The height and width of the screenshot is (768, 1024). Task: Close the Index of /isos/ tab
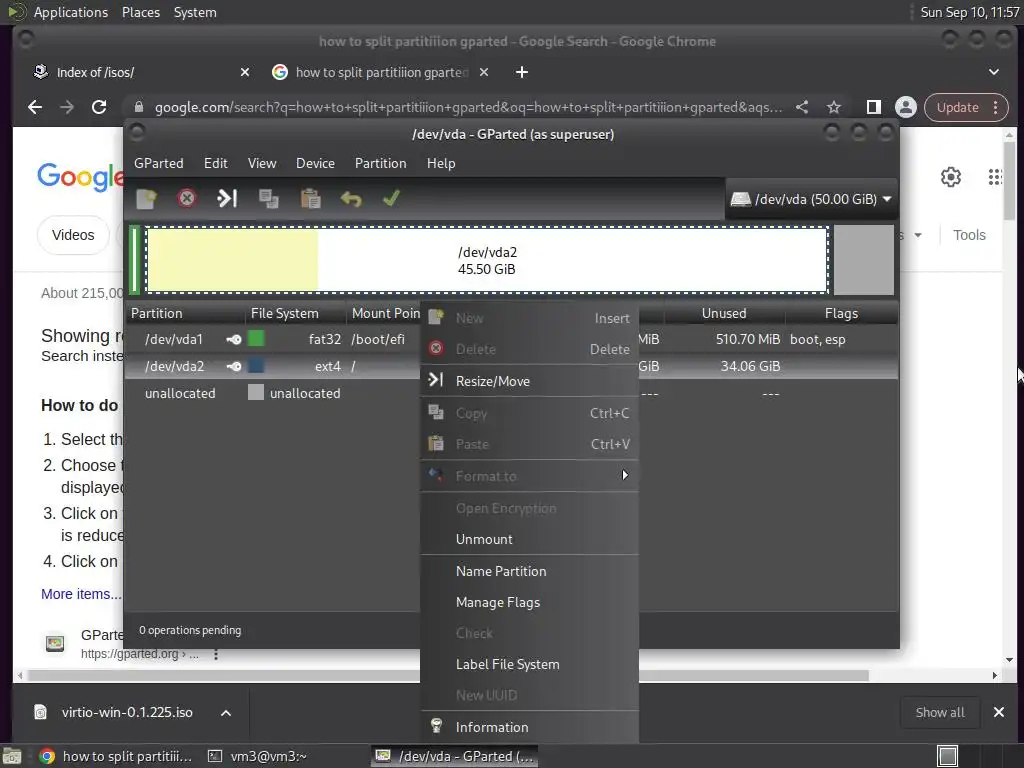coord(245,72)
